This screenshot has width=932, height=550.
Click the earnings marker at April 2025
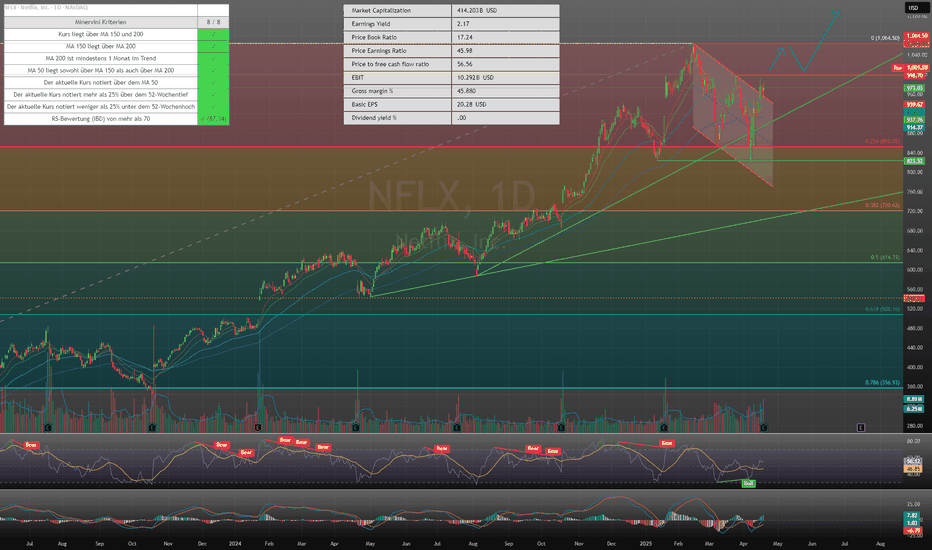(764, 427)
